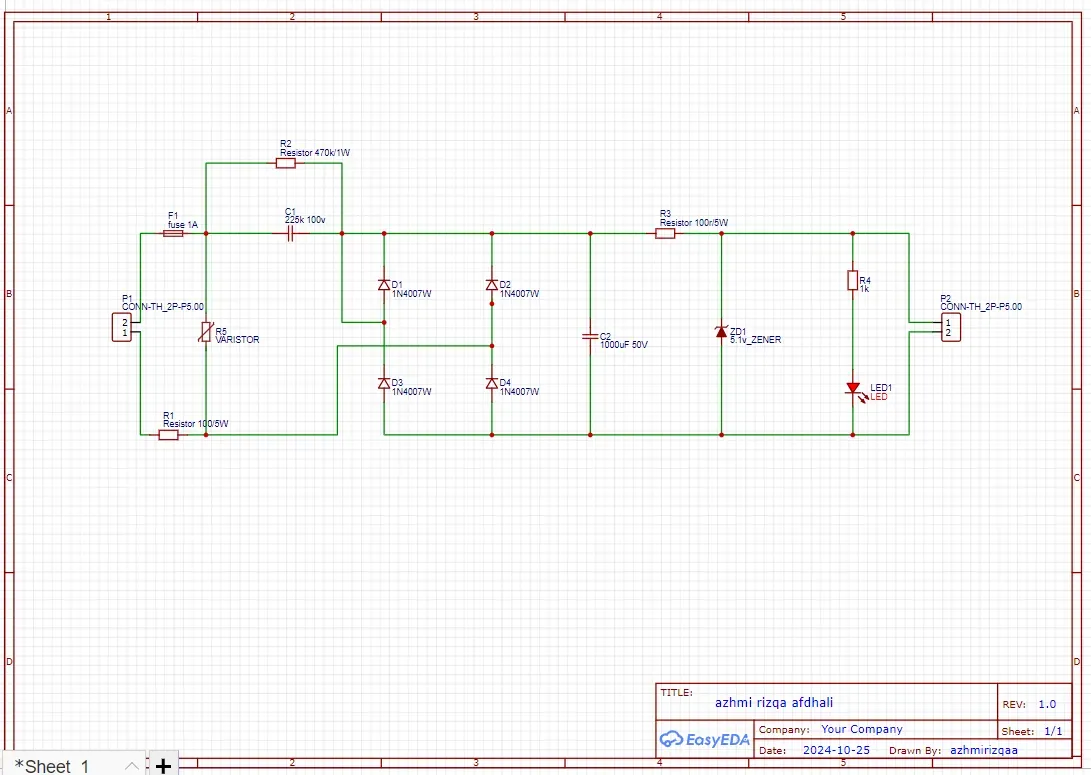Click the Your Company field

(x=861, y=729)
